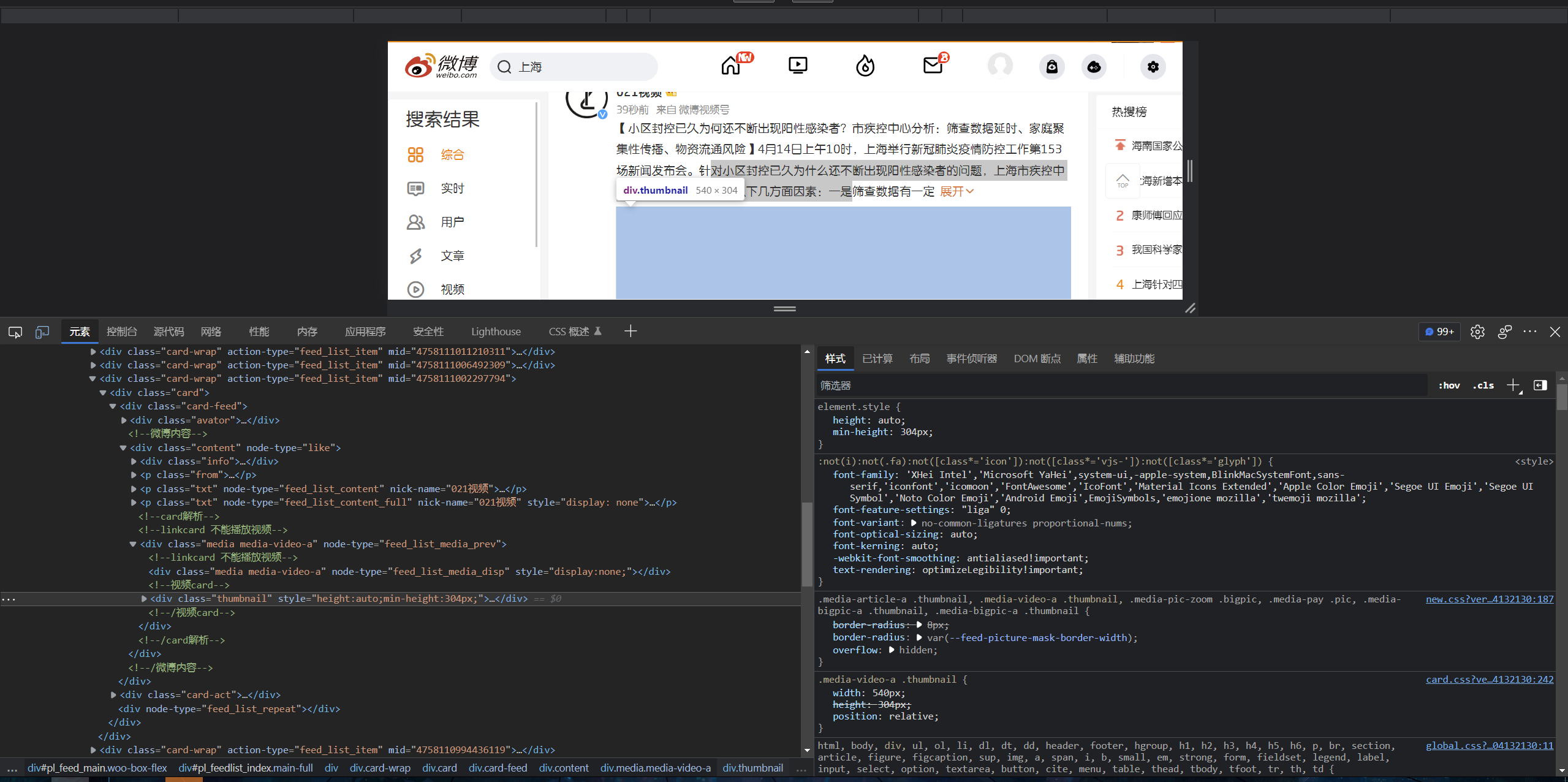1568x782 pixels.
Task: Toggle the .cls class editor
Action: [1483, 385]
